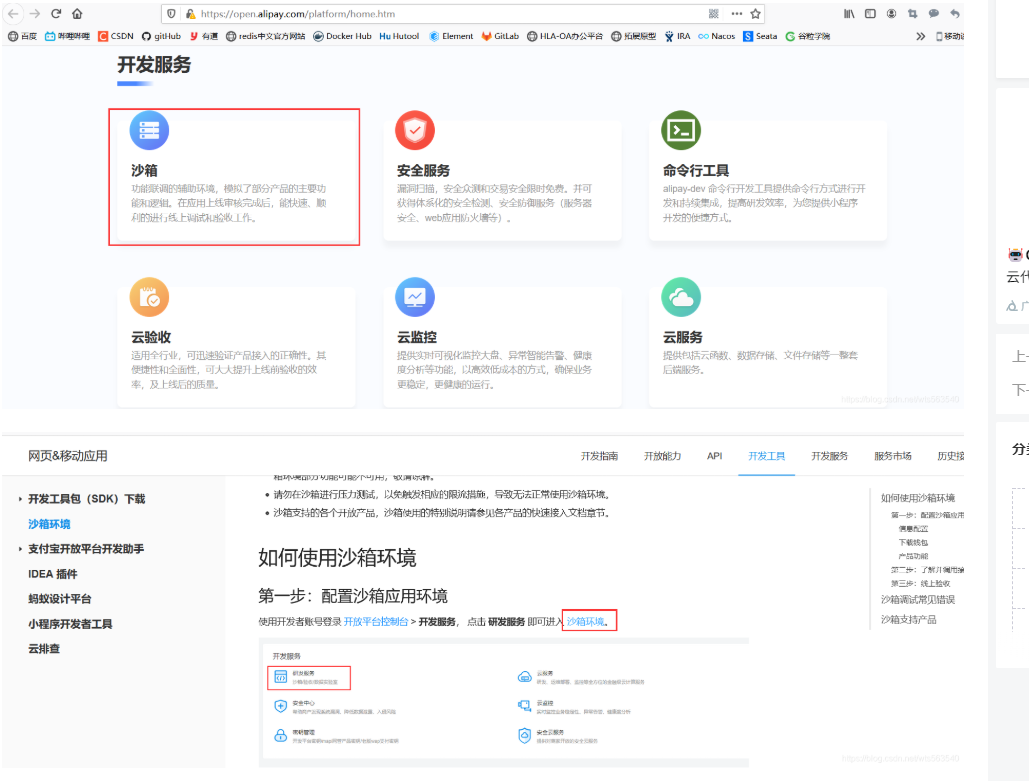Viewport: 1029px width, 781px height.
Task: Click the crop screenshot toolbar icon
Action: click(x=912, y=13)
